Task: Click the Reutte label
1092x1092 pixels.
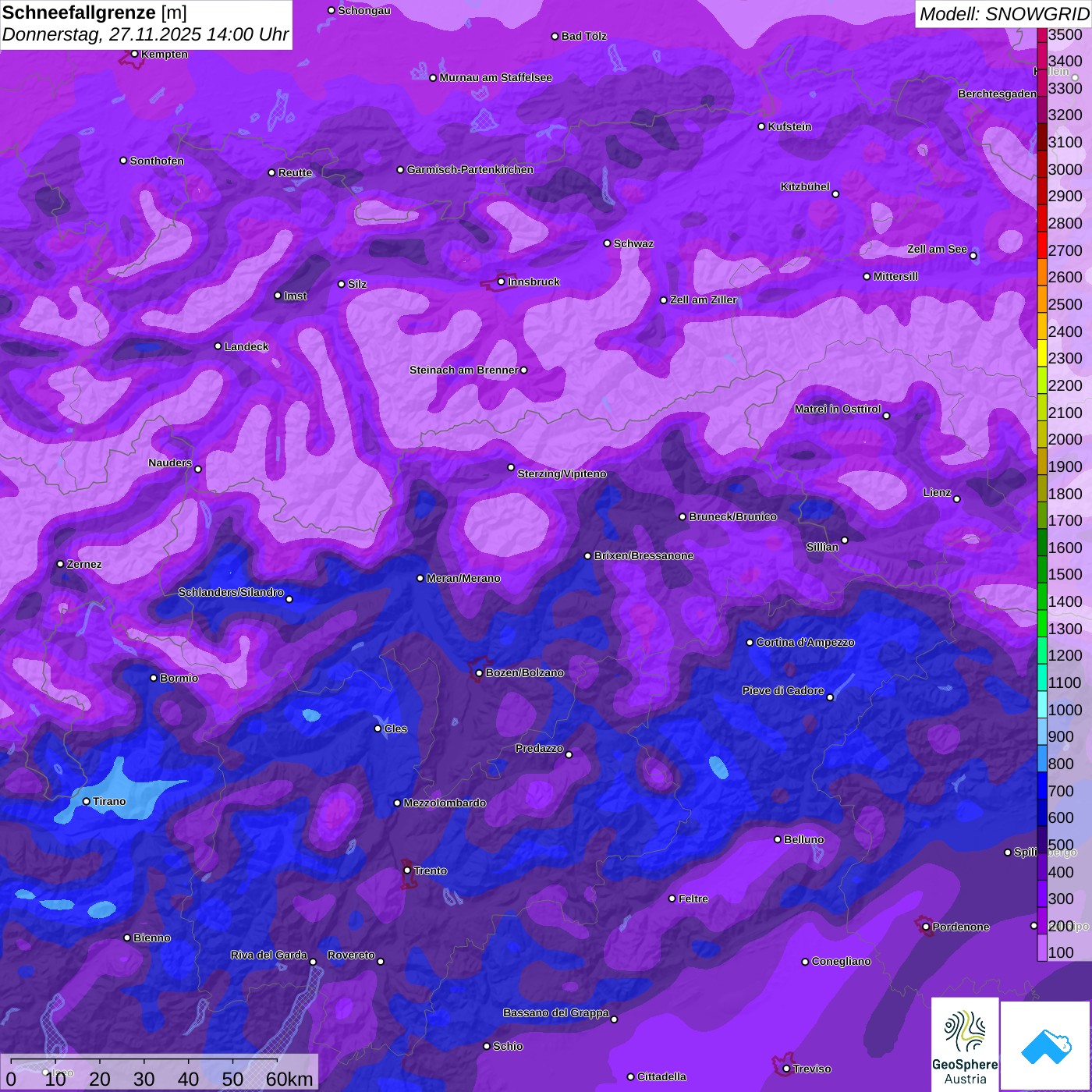Action: 295,172
